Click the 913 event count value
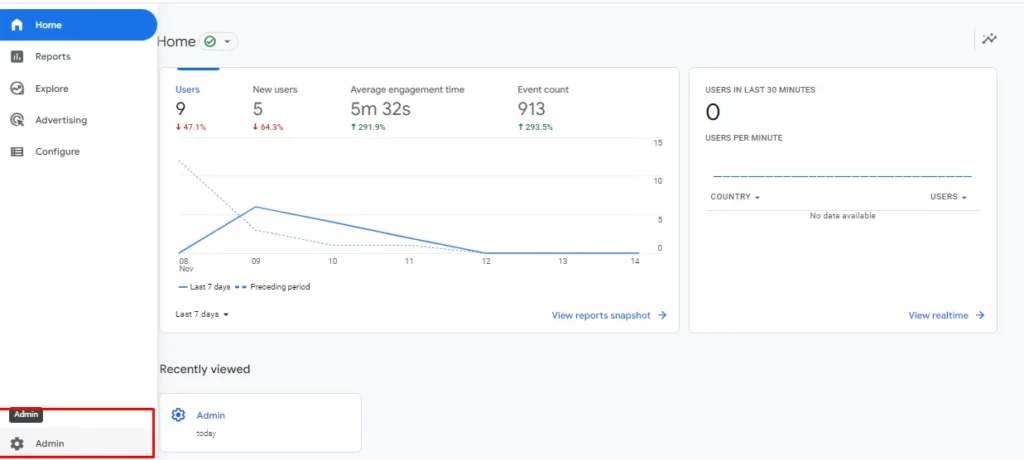Image resolution: width=1024 pixels, height=460 pixels. click(x=532, y=108)
